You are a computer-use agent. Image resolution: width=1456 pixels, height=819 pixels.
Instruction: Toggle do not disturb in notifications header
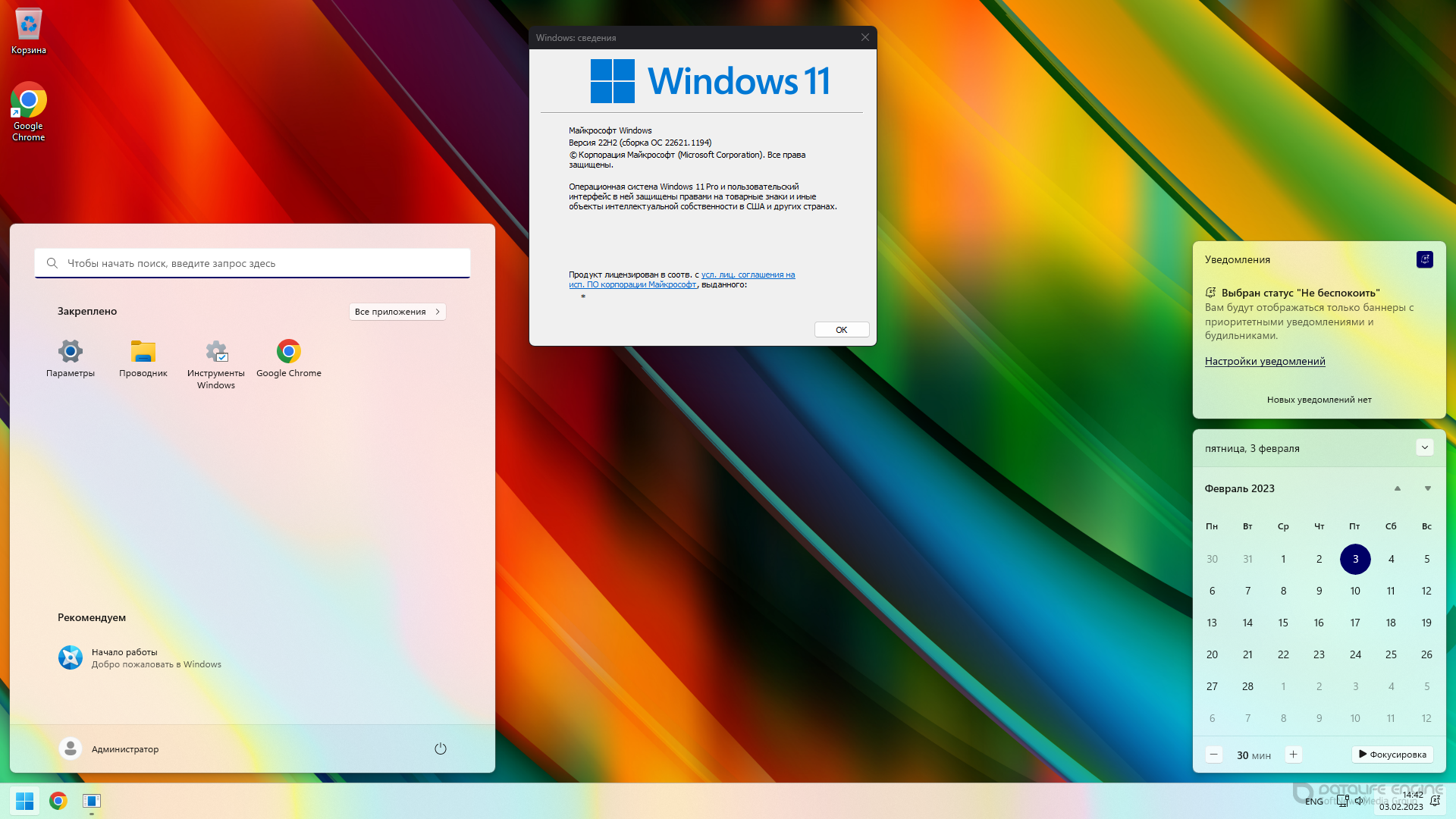click(x=1425, y=259)
